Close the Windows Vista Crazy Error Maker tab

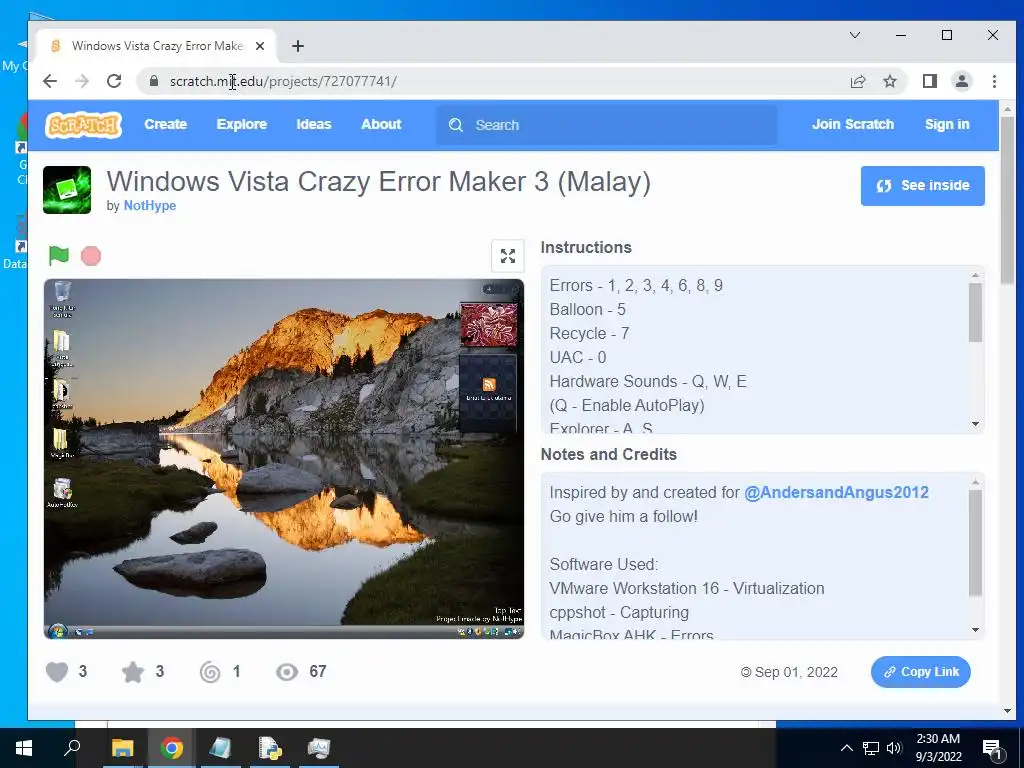tap(260, 46)
